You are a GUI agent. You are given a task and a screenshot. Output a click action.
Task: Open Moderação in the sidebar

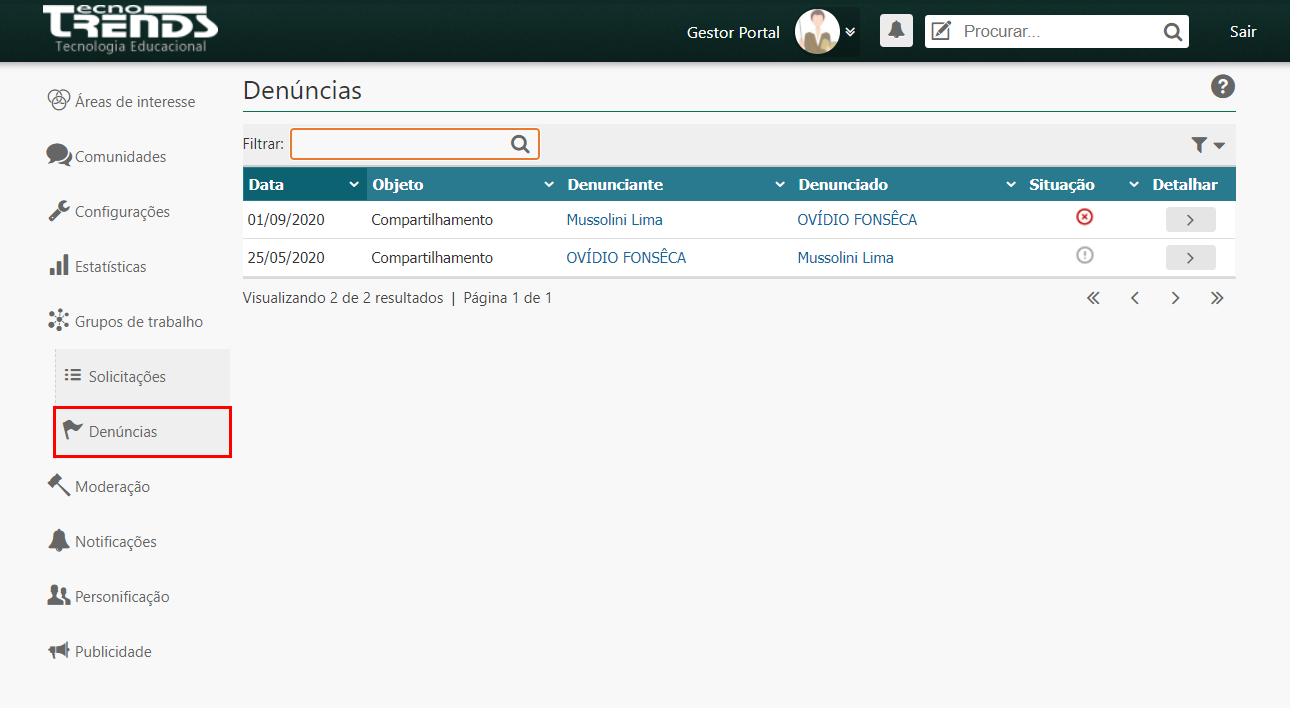112,487
